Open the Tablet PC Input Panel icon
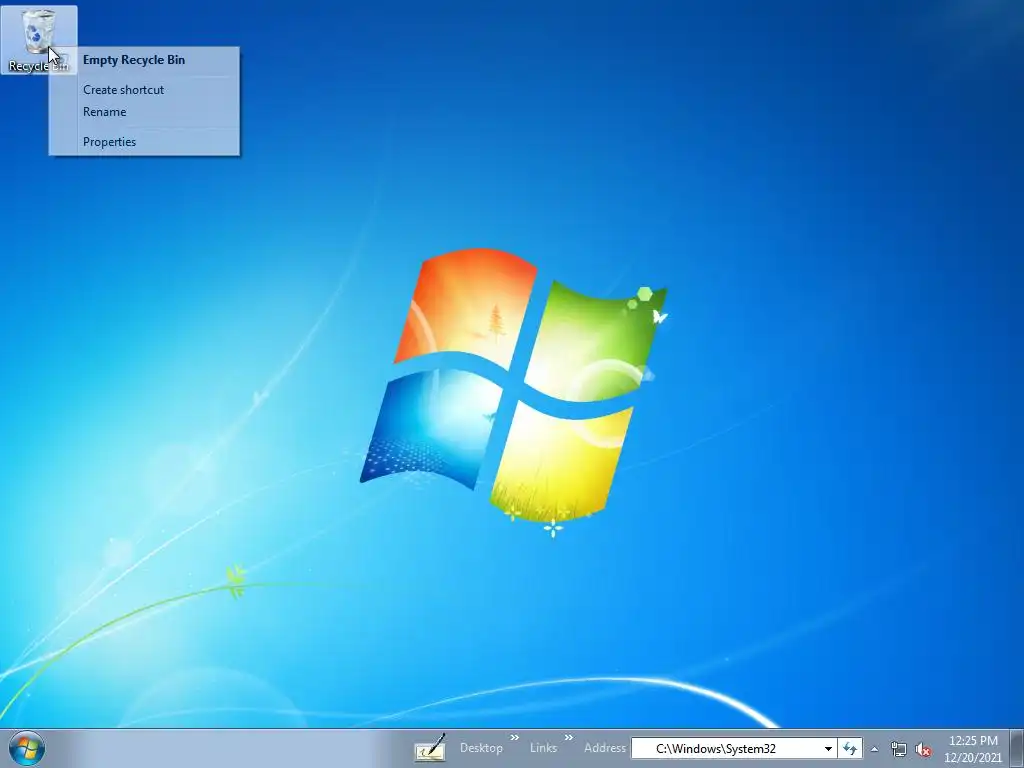Screen dimensions: 1024x768 pos(430,748)
